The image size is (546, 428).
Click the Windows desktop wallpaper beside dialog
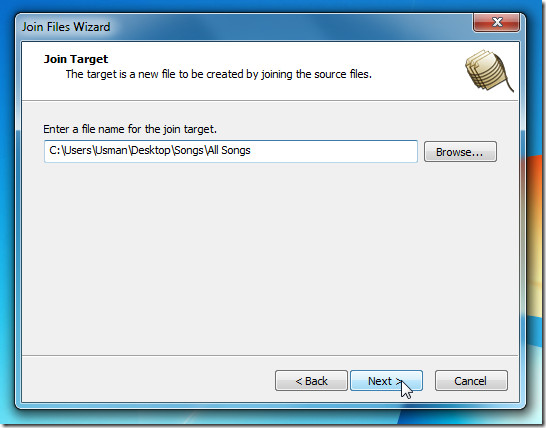click(535, 244)
